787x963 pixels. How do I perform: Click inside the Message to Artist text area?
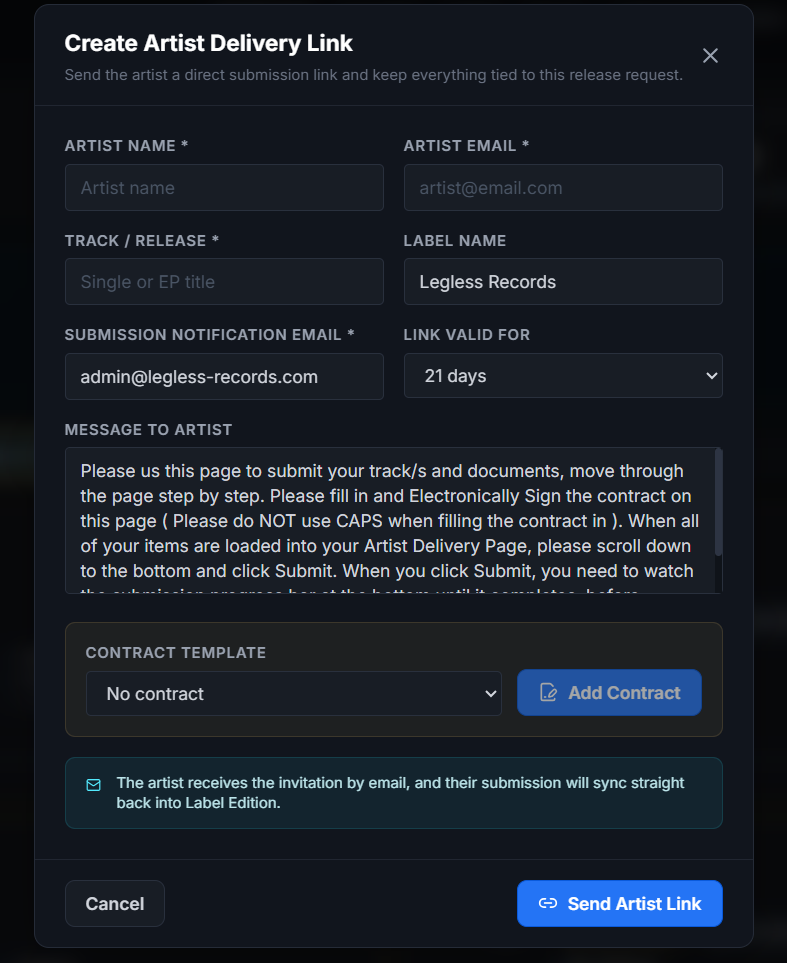pyautogui.click(x=393, y=520)
